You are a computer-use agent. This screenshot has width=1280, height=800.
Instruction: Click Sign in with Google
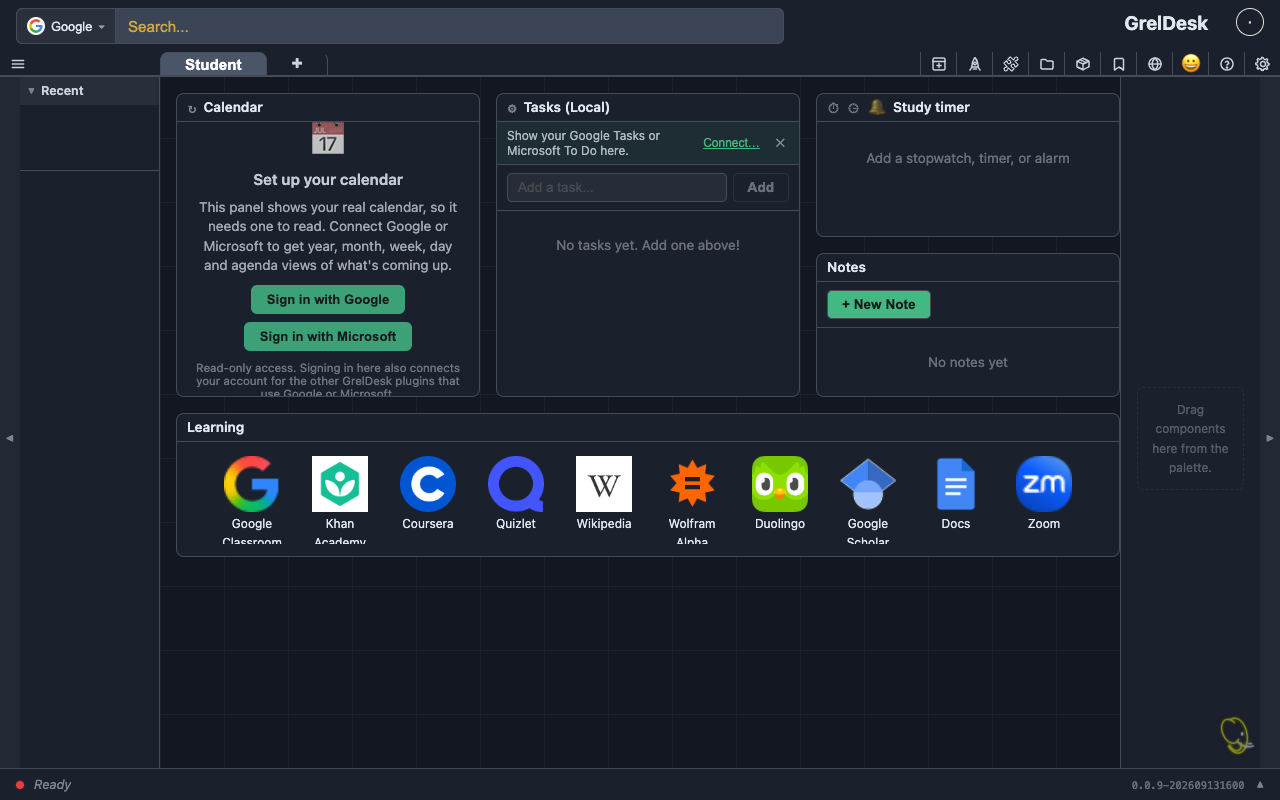(328, 299)
